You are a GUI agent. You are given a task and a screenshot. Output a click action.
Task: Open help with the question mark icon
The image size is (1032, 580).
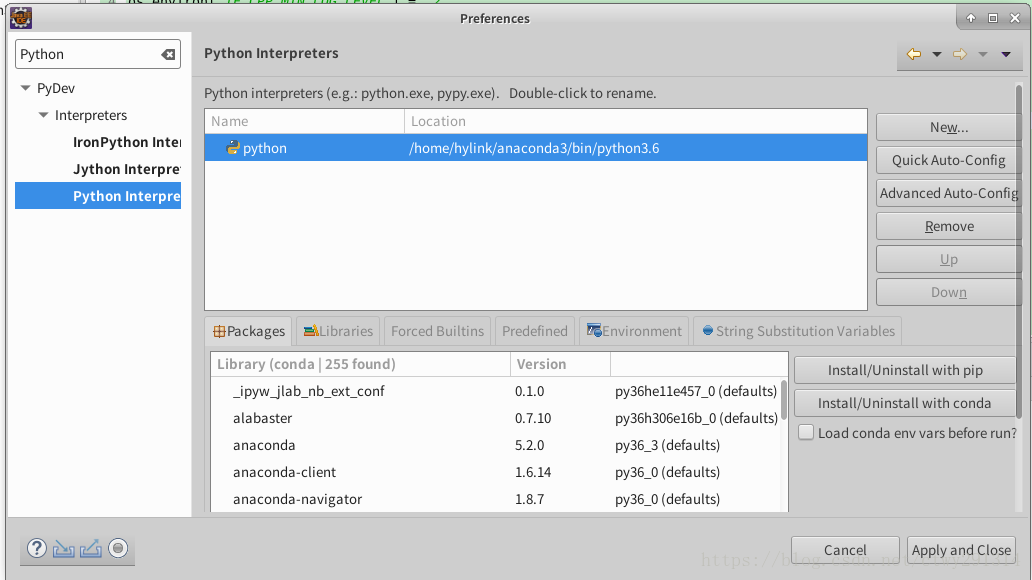(x=37, y=548)
